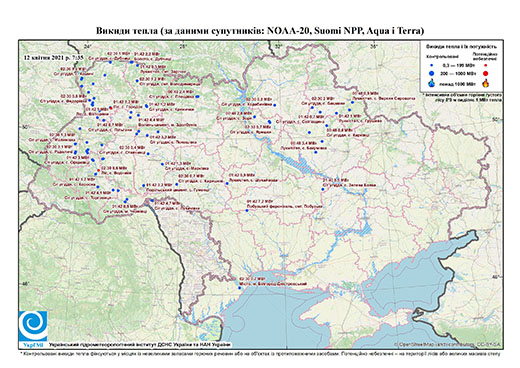Select the Pobuzkyi ferronickel plant blue marker
This screenshot has width=520, height=368.
[247, 210]
